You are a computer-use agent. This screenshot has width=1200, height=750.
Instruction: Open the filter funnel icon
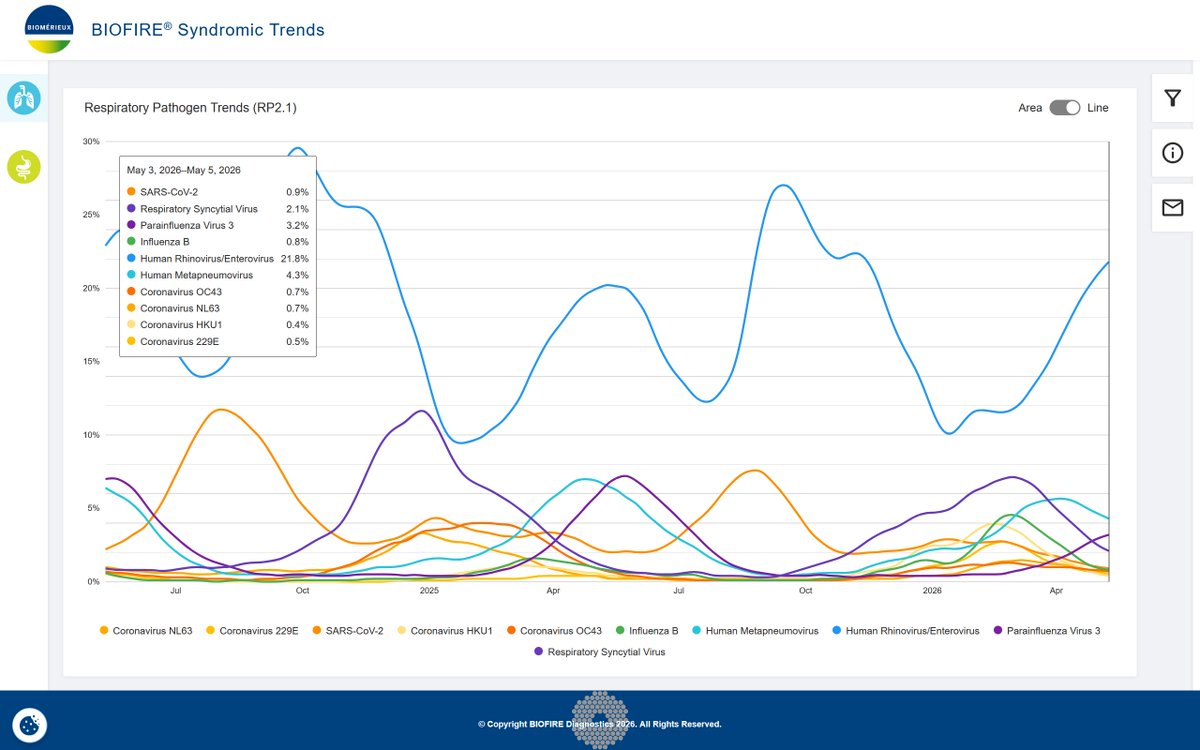(x=1173, y=98)
